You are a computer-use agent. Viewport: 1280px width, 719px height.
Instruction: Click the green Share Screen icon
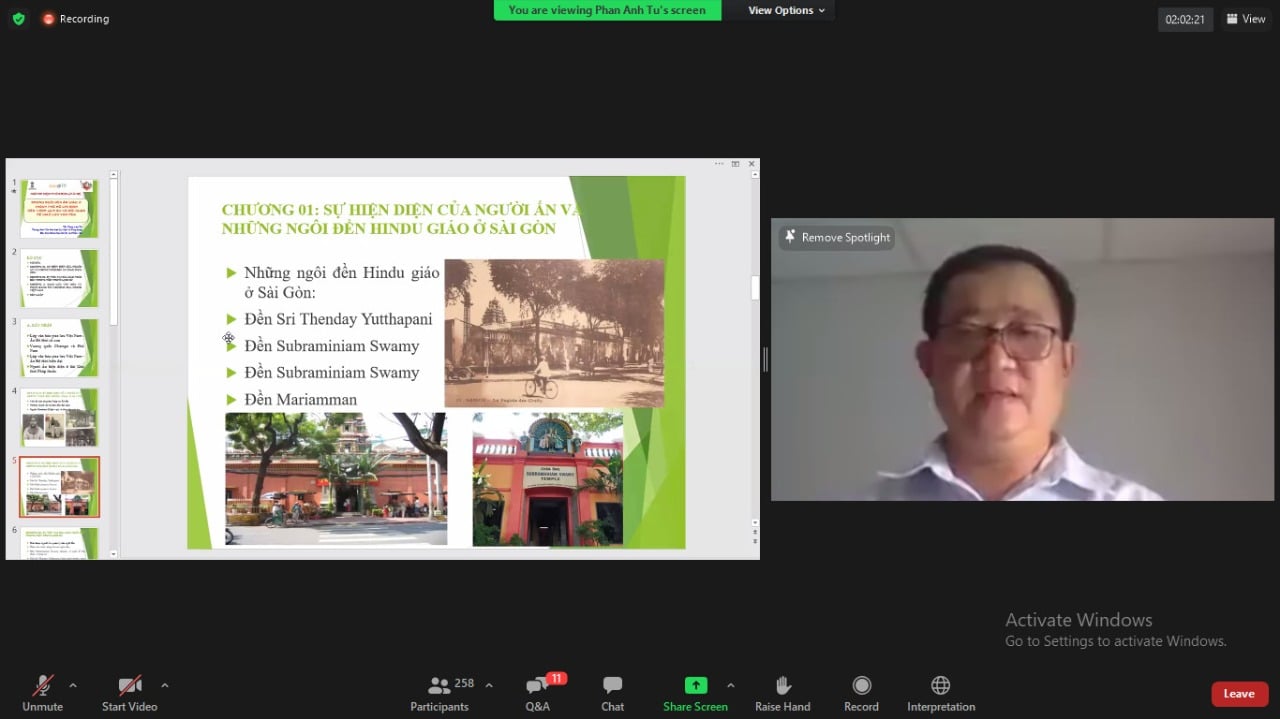coord(695,686)
